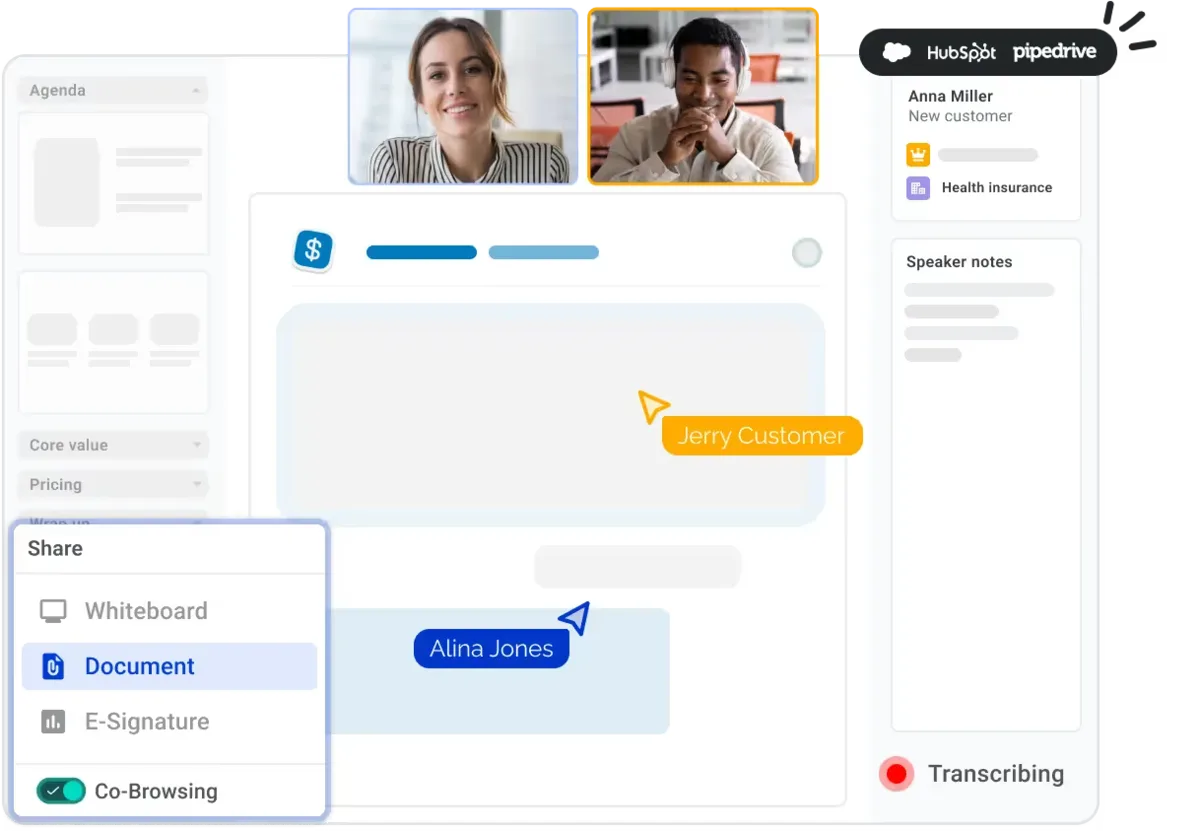Select Document in Share menu
The height and width of the screenshot is (831, 1200).
(169, 666)
